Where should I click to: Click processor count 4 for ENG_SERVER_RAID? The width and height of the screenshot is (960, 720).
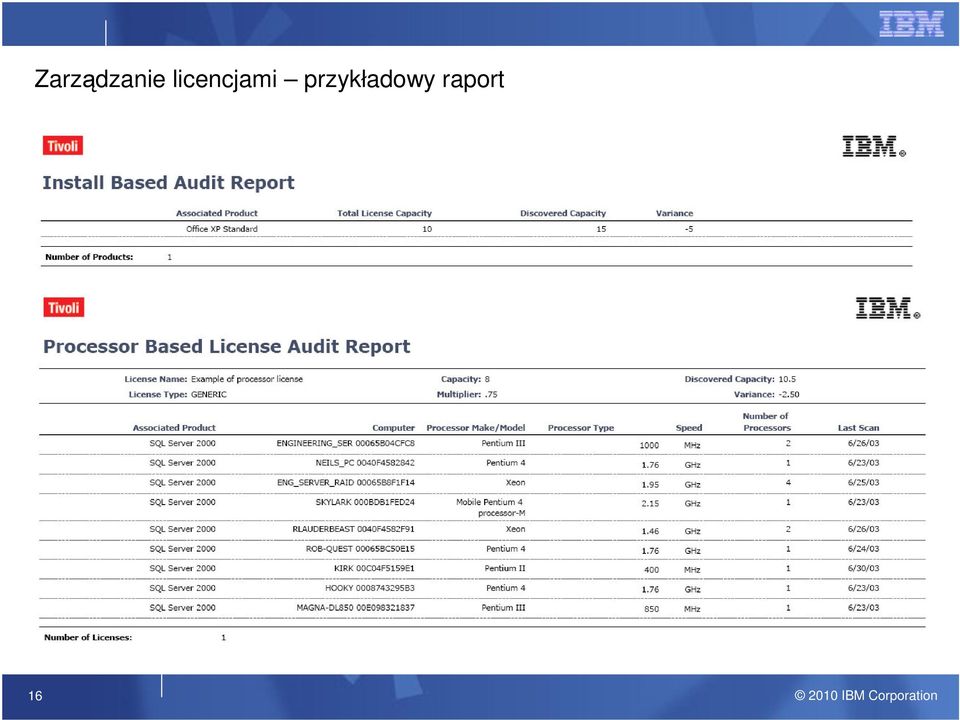coord(788,482)
